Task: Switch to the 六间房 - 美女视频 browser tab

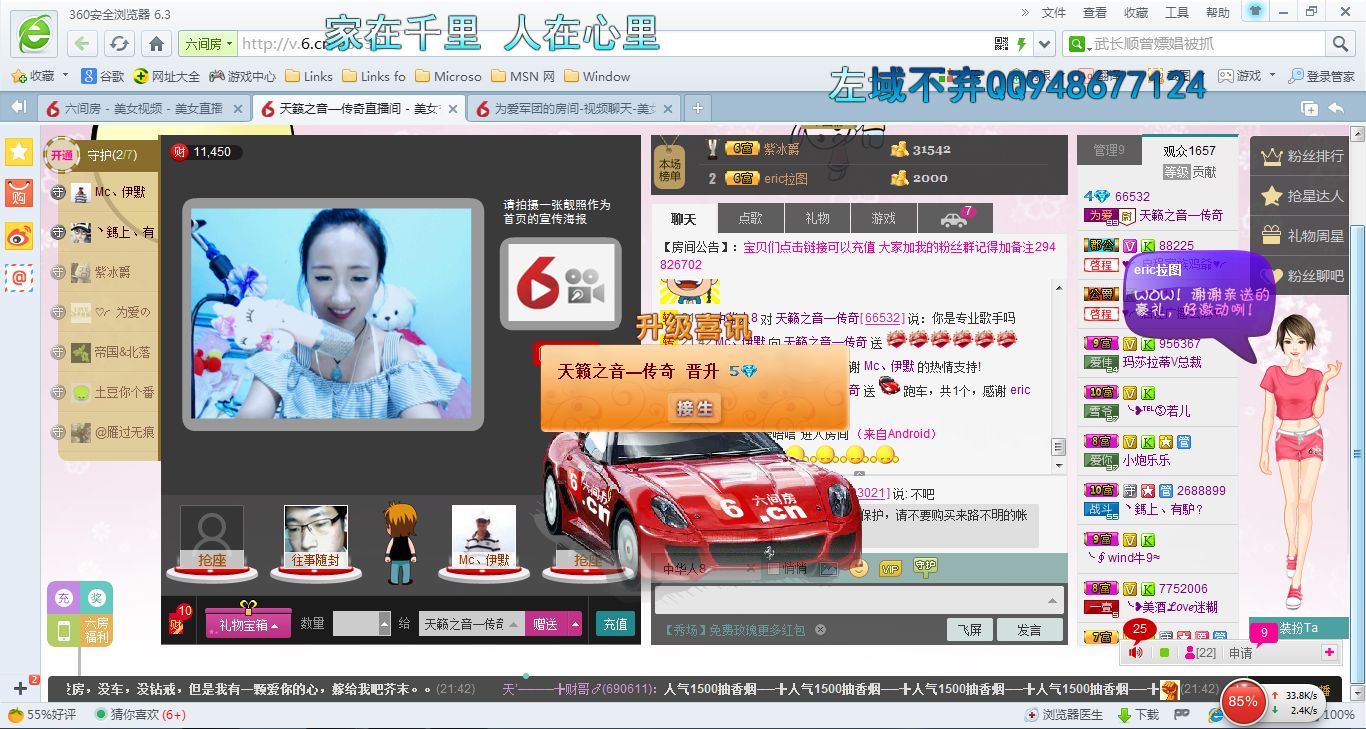Action: (145, 109)
